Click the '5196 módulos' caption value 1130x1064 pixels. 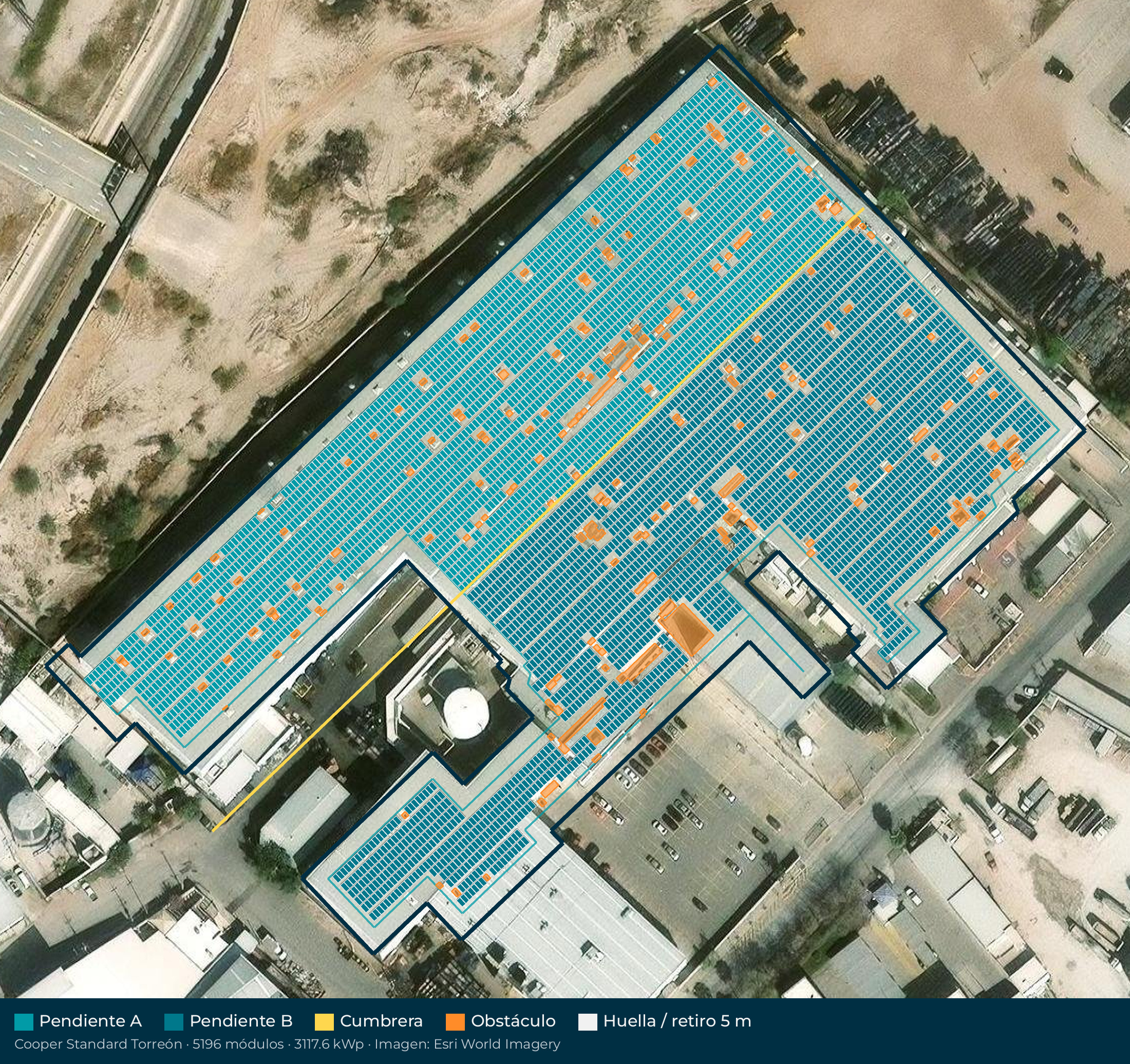[238, 1044]
